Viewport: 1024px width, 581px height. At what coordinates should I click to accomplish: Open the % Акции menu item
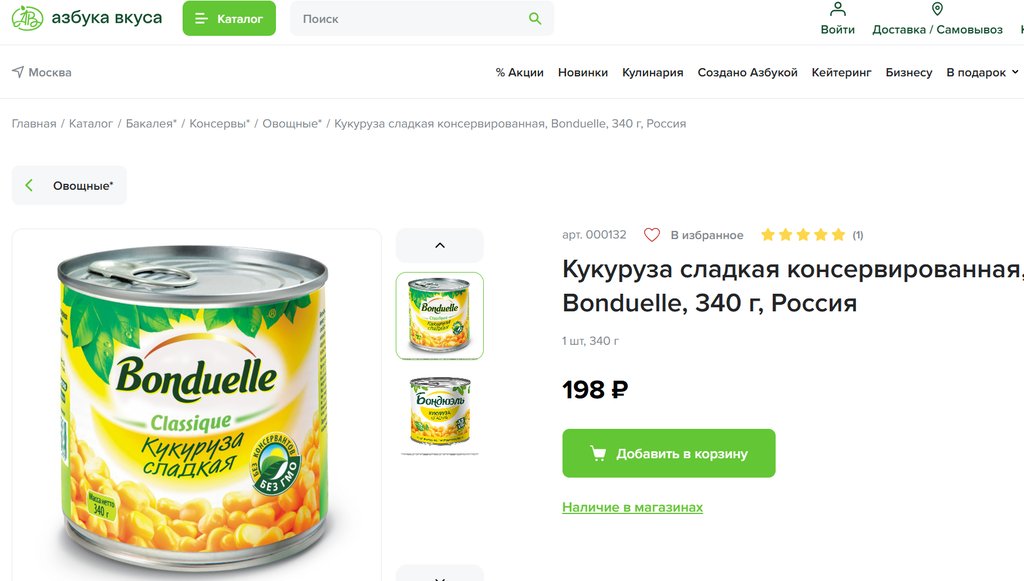click(520, 72)
